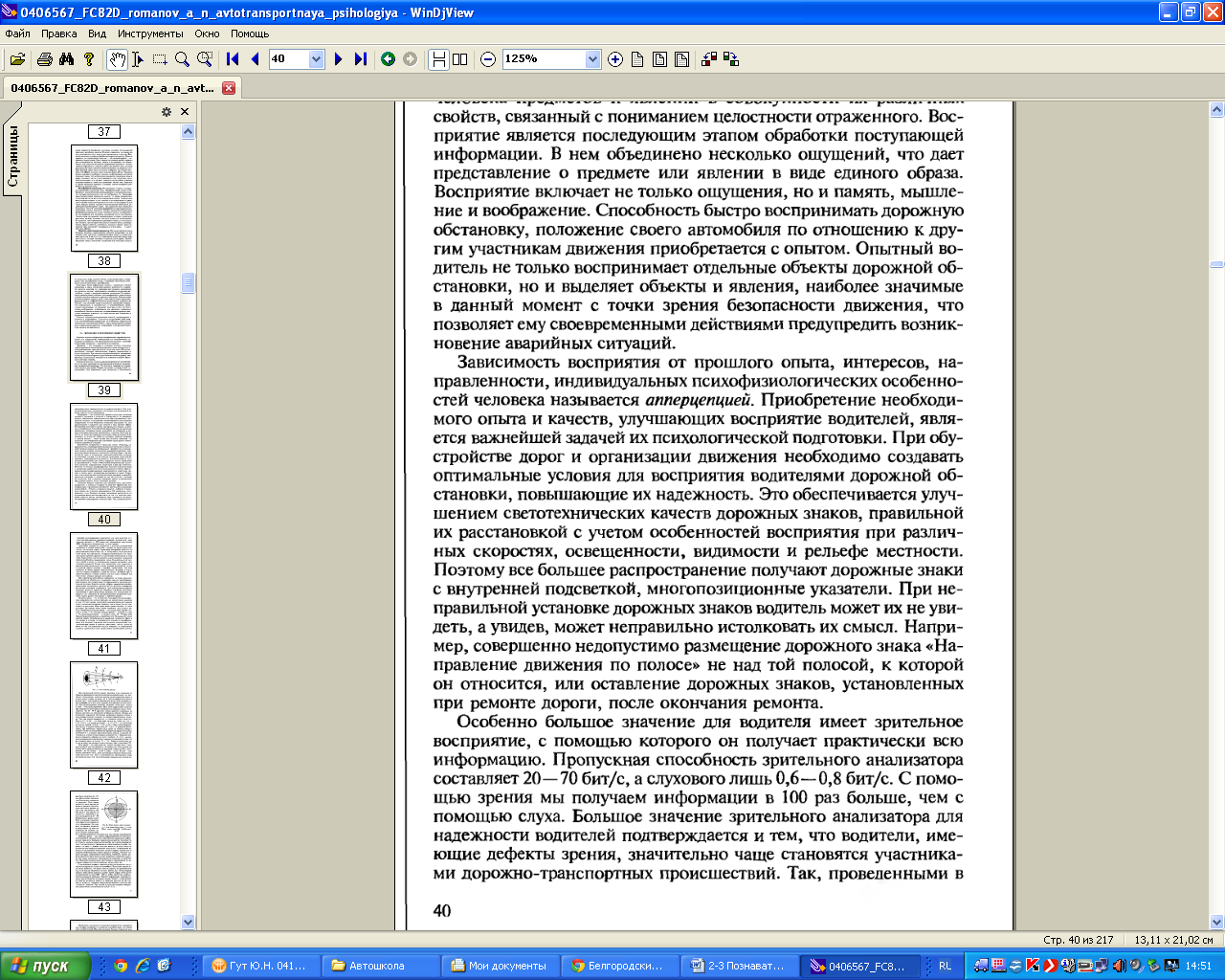Screen dimensions: 1225x980
Task: Open the zoom level 125% dropdown
Action: click(x=592, y=59)
